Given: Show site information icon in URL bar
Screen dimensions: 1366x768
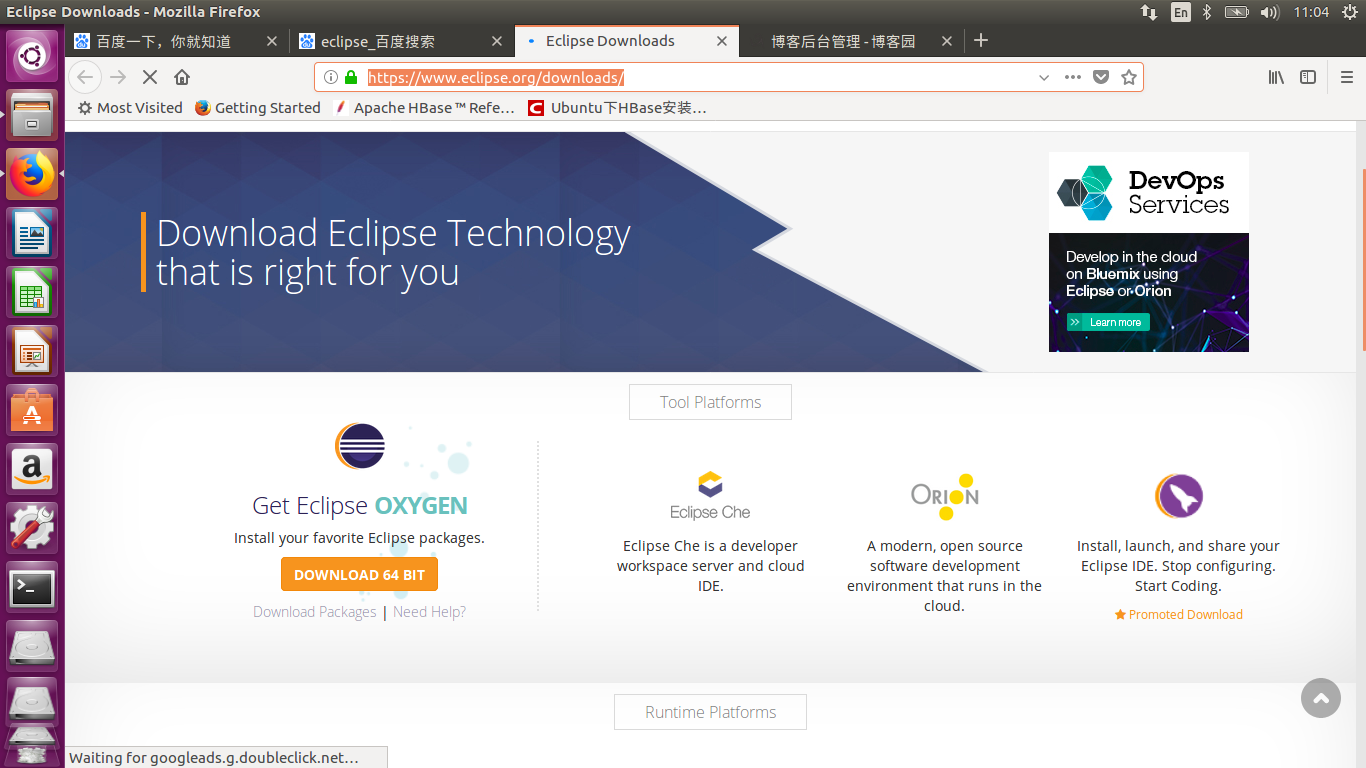Looking at the screenshot, I should (x=331, y=77).
